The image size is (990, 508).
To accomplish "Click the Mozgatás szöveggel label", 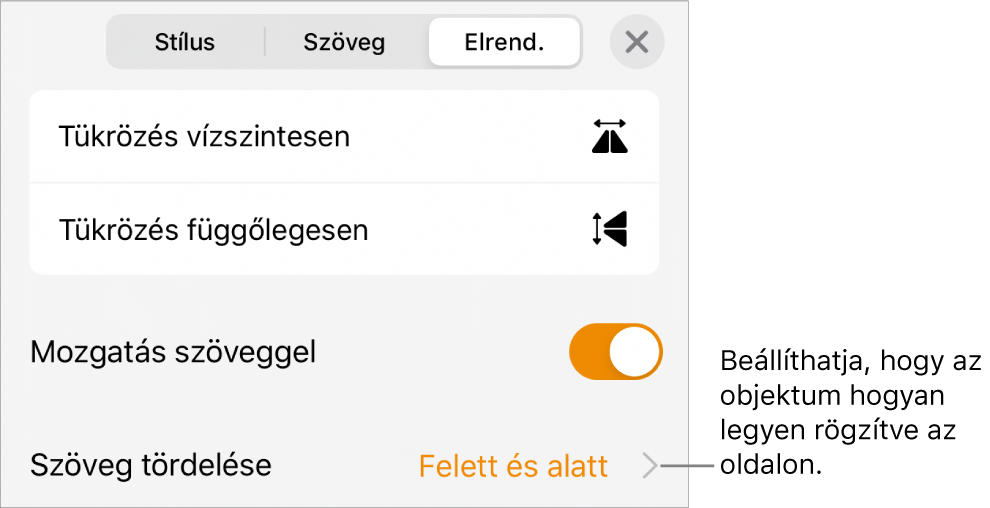I will tap(173, 352).
